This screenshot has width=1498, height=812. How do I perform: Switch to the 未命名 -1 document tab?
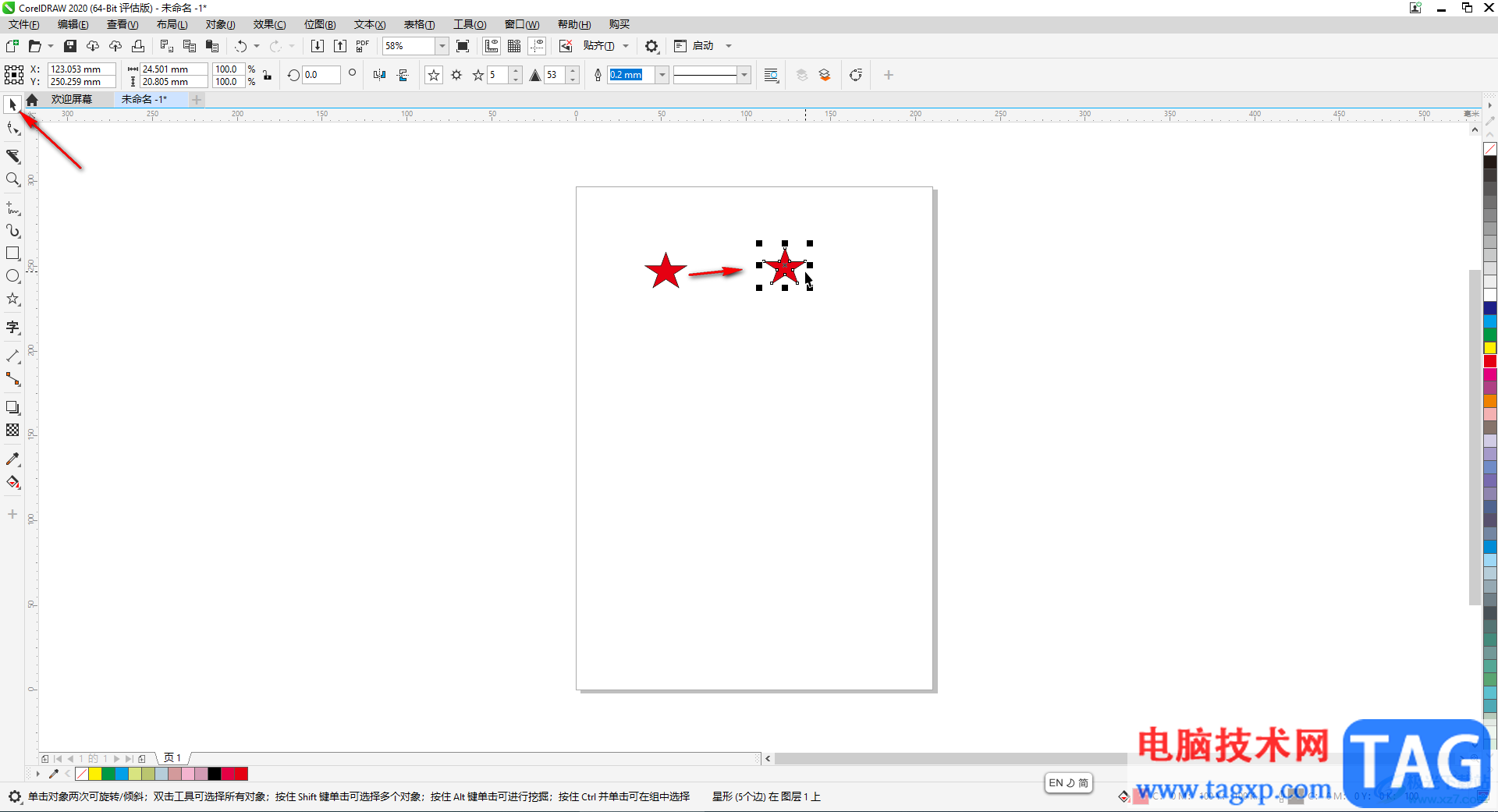pos(144,99)
